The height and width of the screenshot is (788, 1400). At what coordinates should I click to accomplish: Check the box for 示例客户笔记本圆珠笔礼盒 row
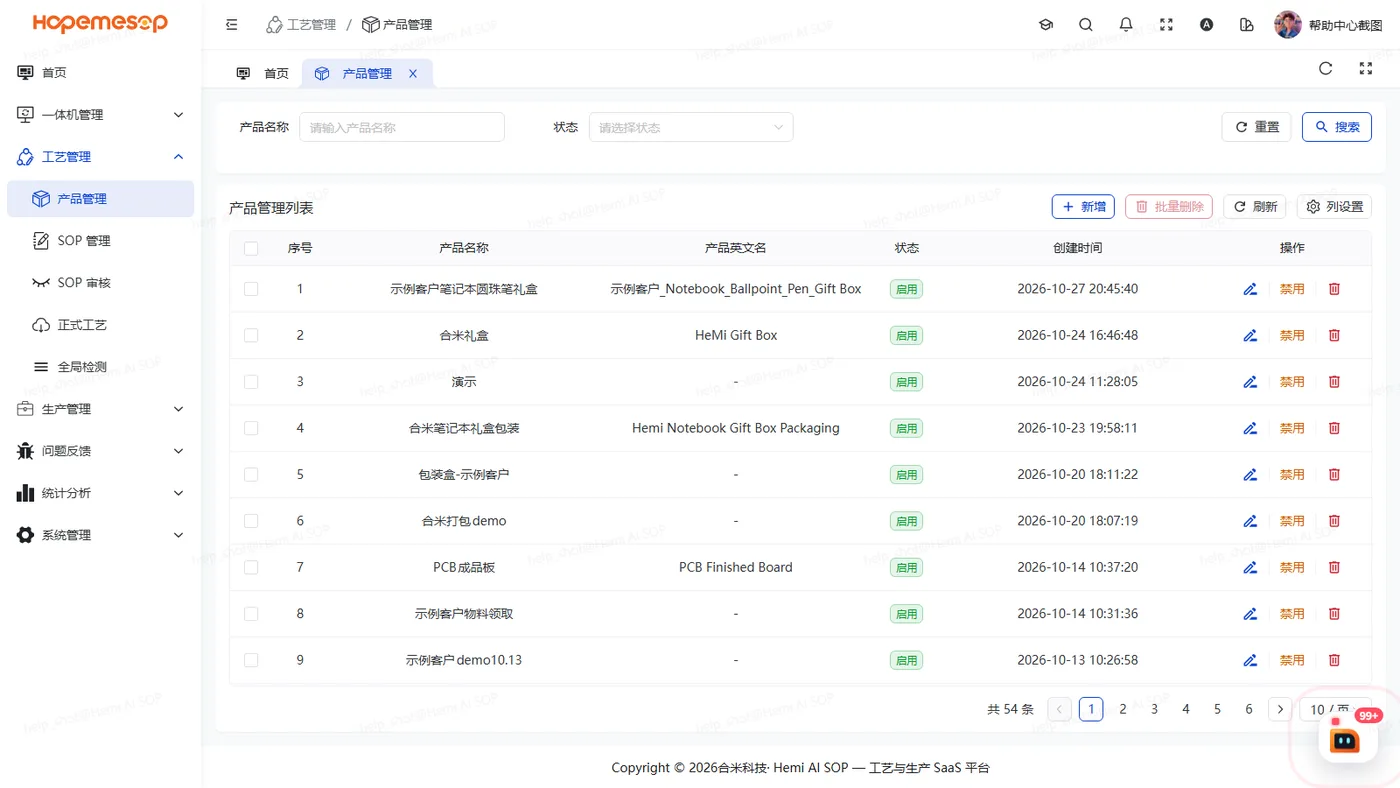[x=251, y=289]
